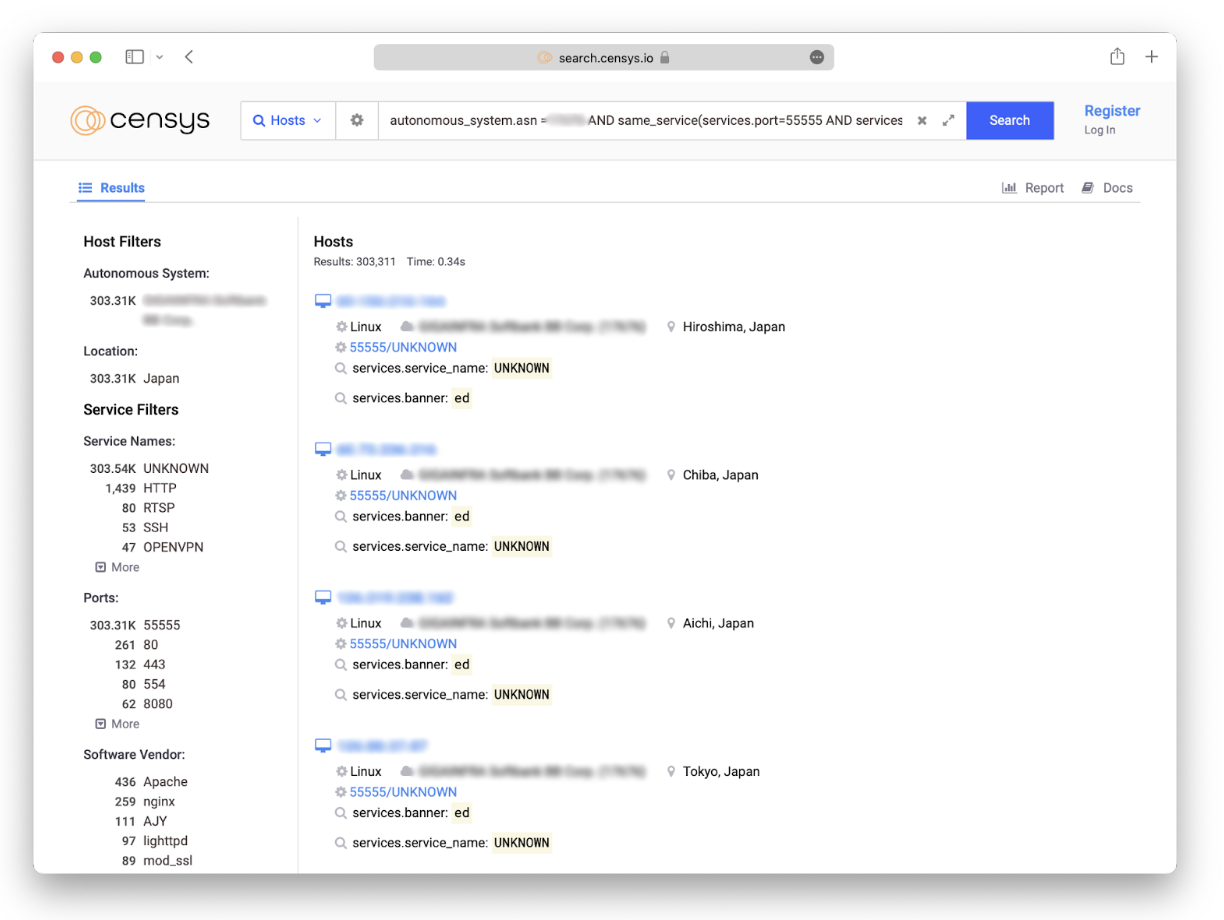The image size is (1224, 920).
Task: Open the Register link
Action: click(1112, 111)
